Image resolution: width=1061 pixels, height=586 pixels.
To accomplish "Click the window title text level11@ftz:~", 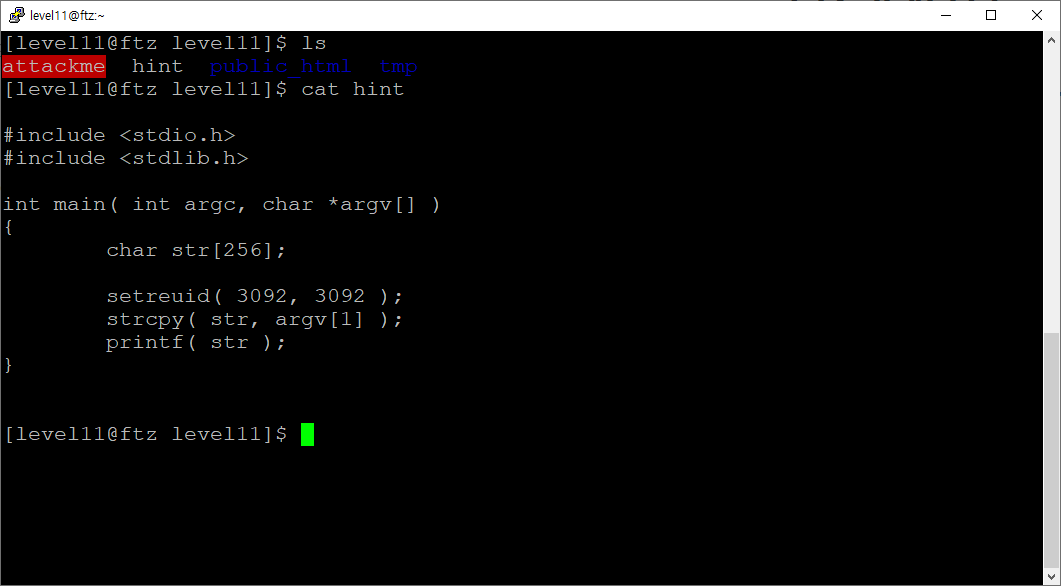I will pyautogui.click(x=68, y=16).
